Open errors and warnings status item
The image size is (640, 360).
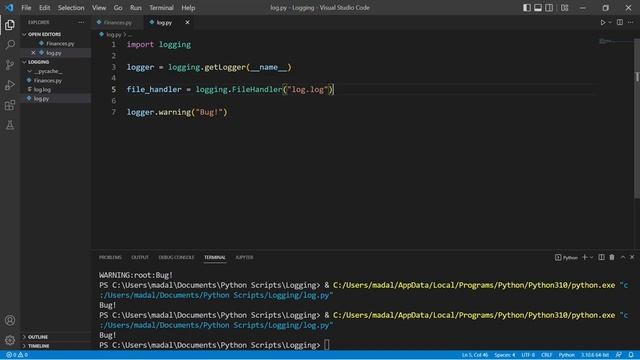pos(17,355)
